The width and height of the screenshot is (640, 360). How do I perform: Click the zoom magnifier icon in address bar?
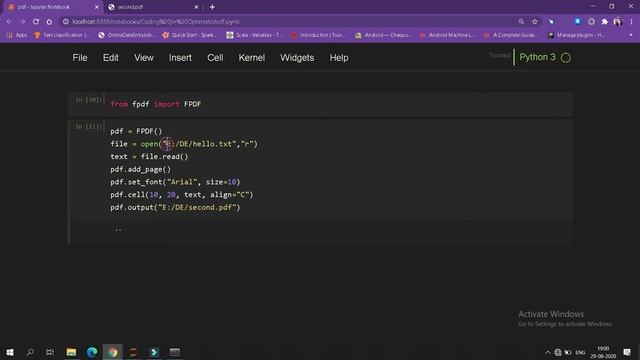(521, 21)
